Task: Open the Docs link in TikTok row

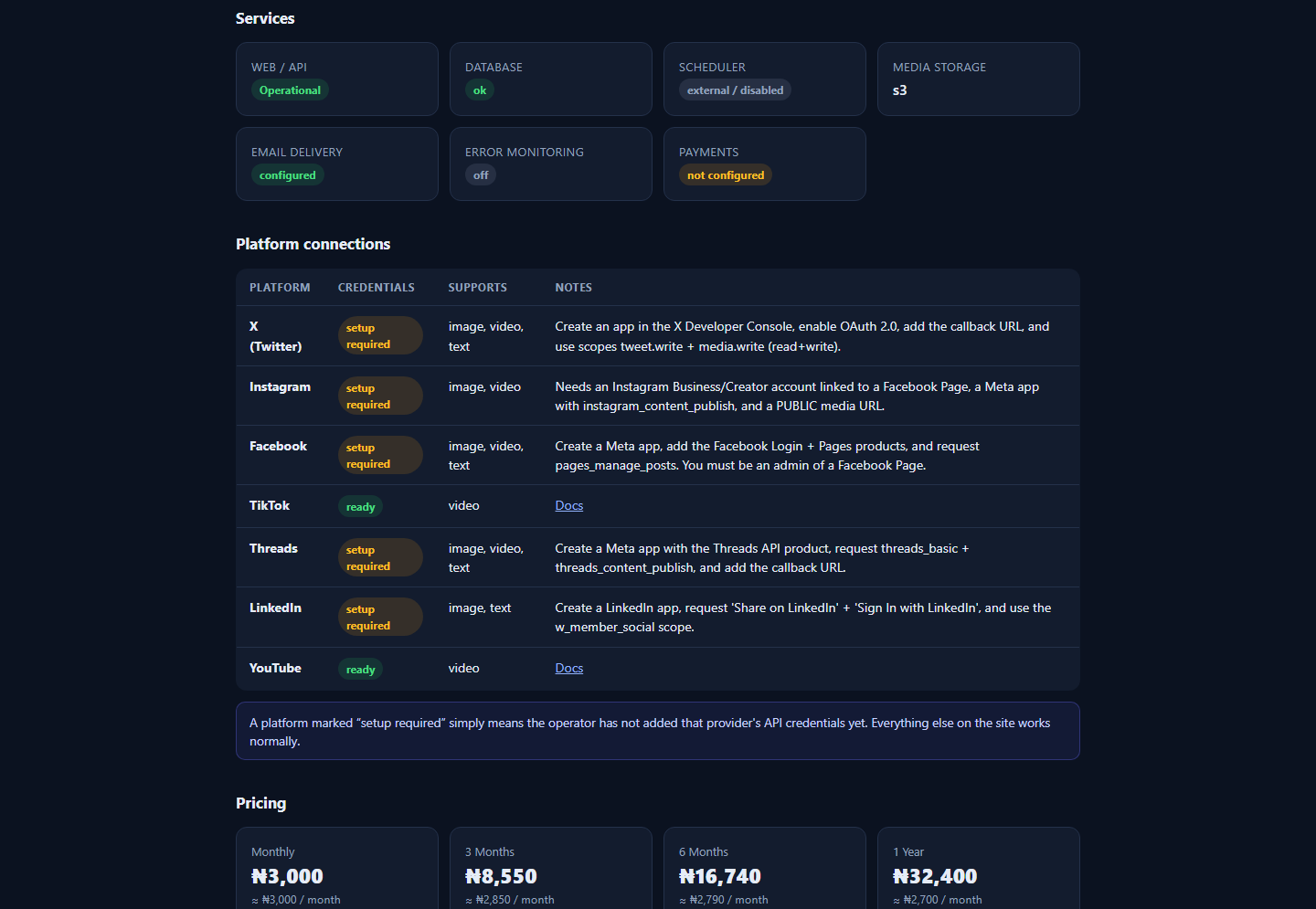Action: click(x=568, y=505)
